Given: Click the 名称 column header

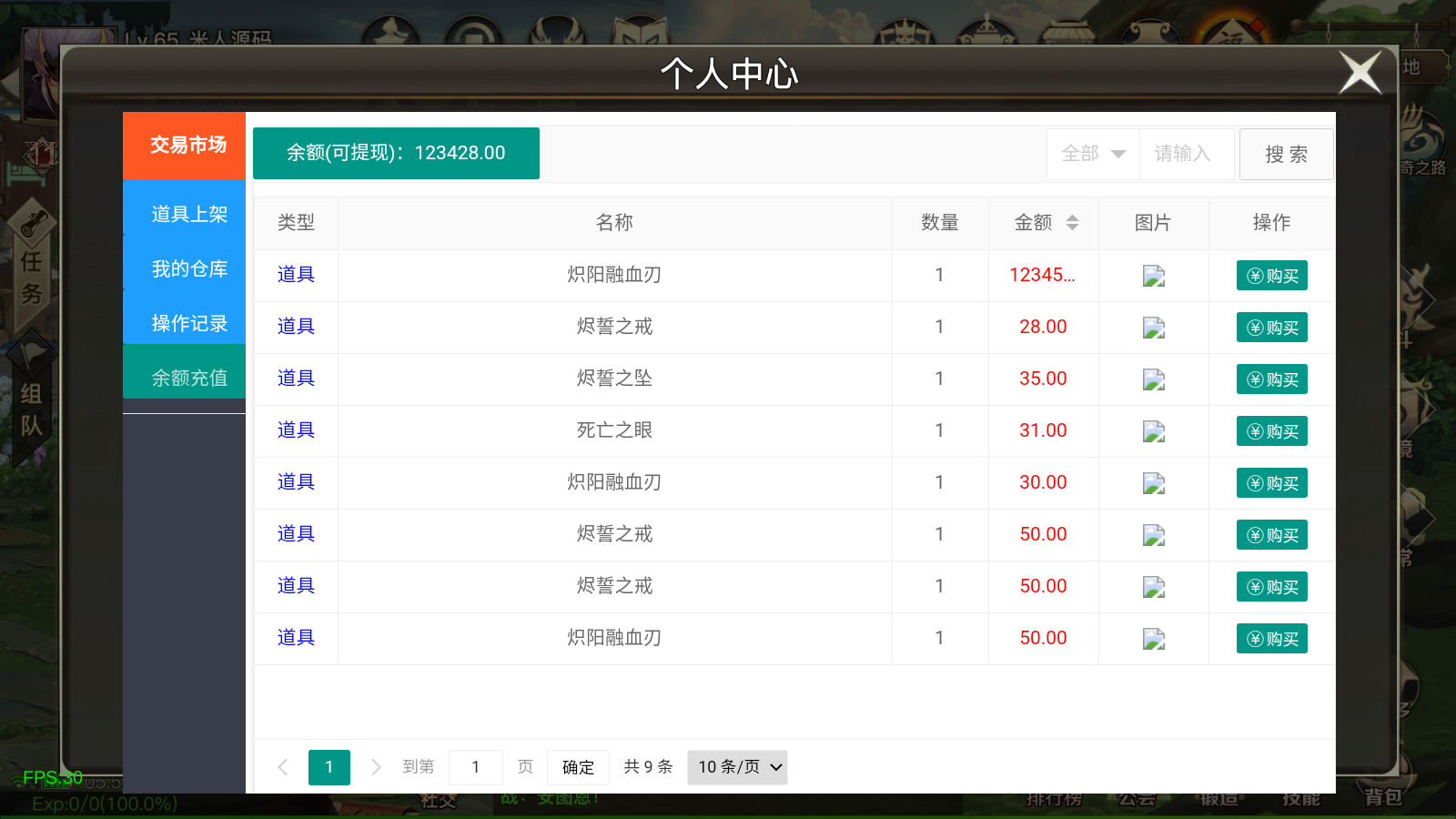Looking at the screenshot, I should [614, 223].
